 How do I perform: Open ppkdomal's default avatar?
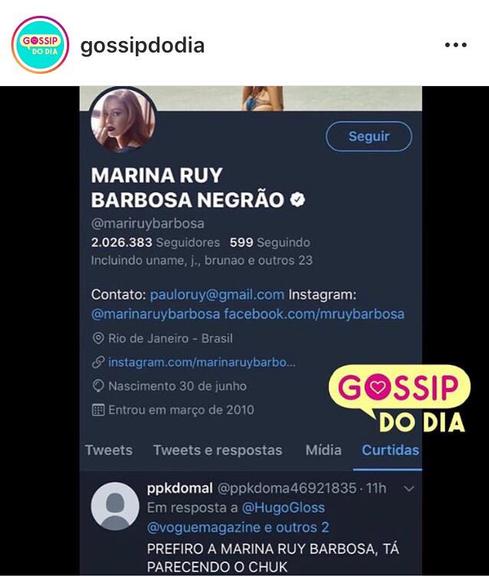point(115,506)
